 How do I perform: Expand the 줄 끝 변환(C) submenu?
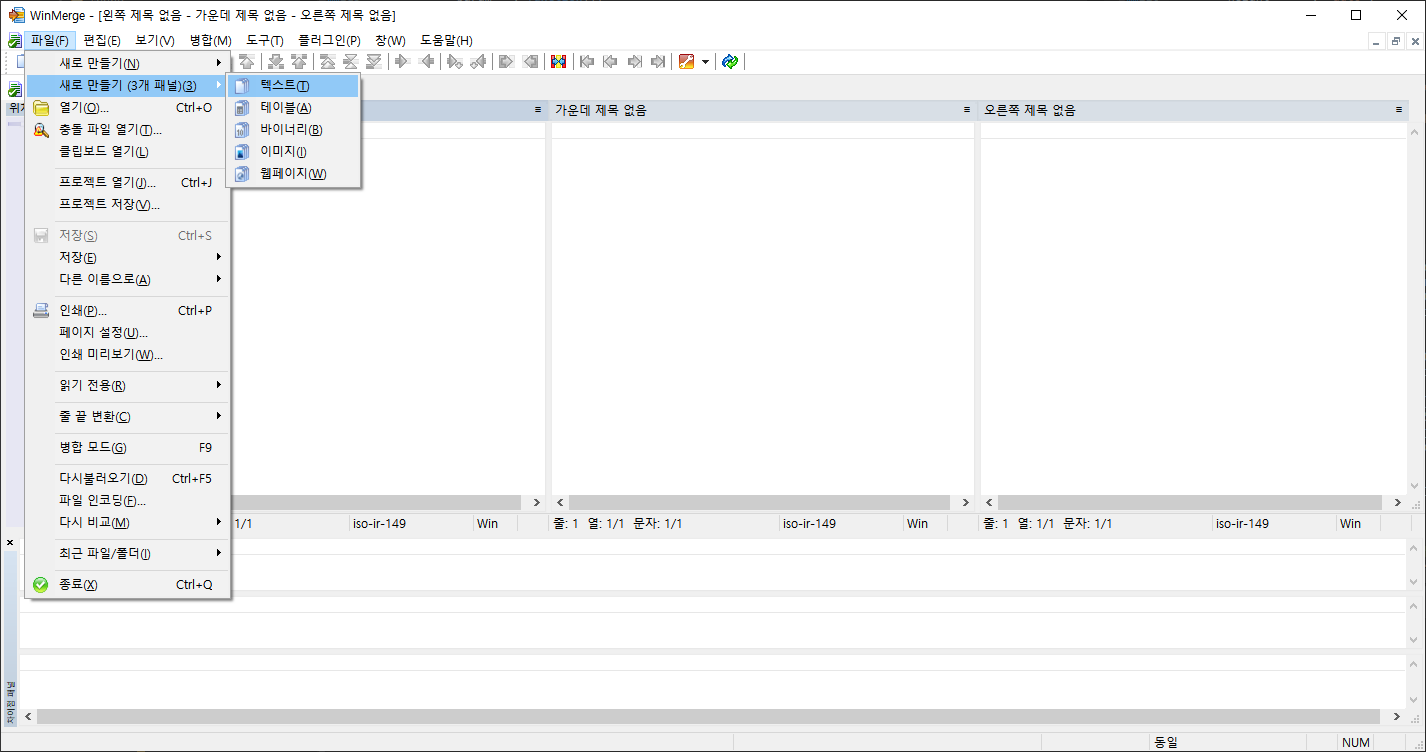coord(128,417)
